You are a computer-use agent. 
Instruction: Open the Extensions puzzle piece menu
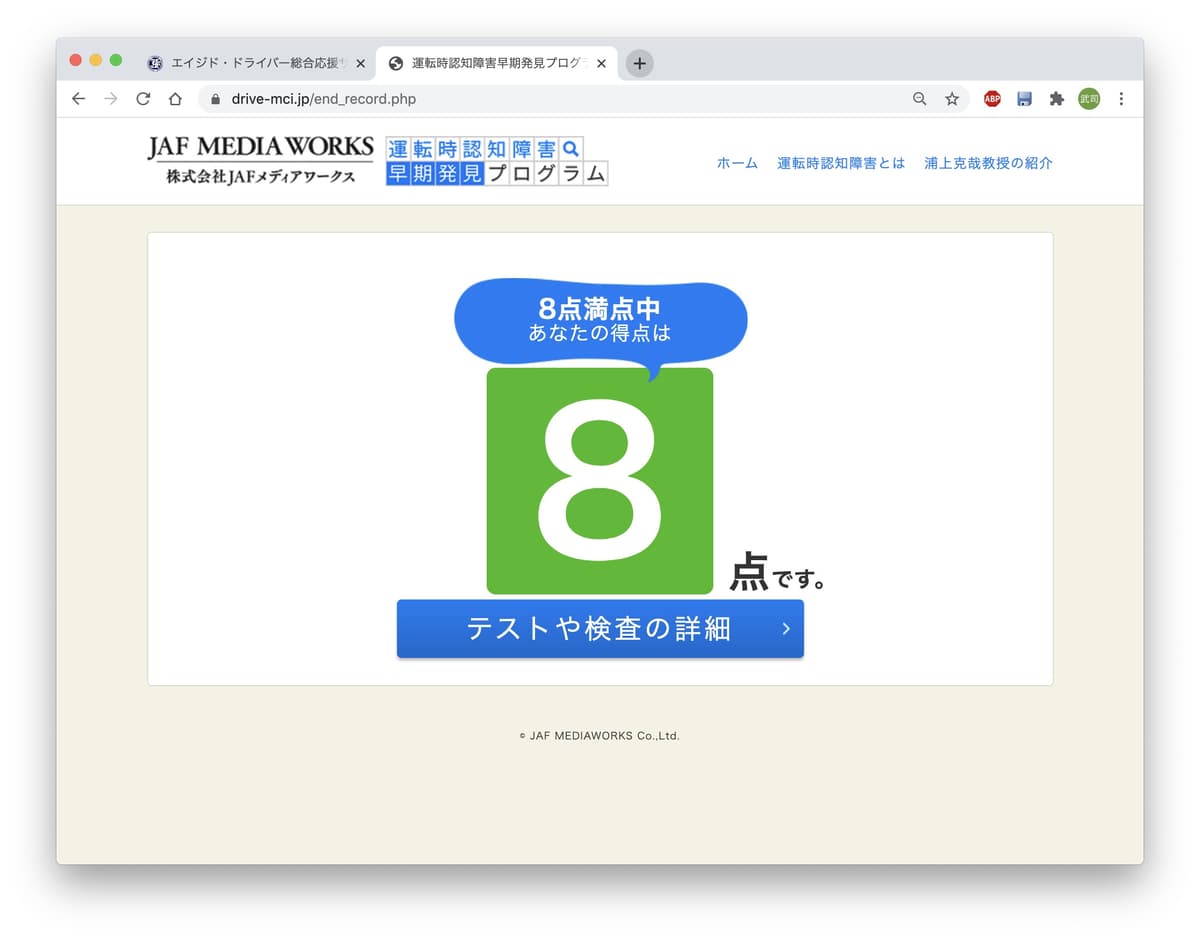(x=1056, y=99)
